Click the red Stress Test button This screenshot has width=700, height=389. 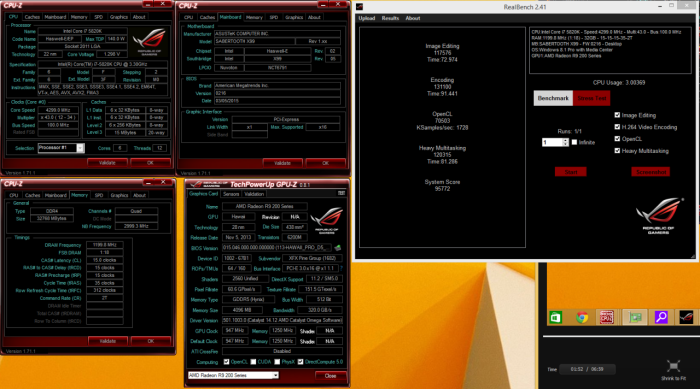[x=592, y=98]
